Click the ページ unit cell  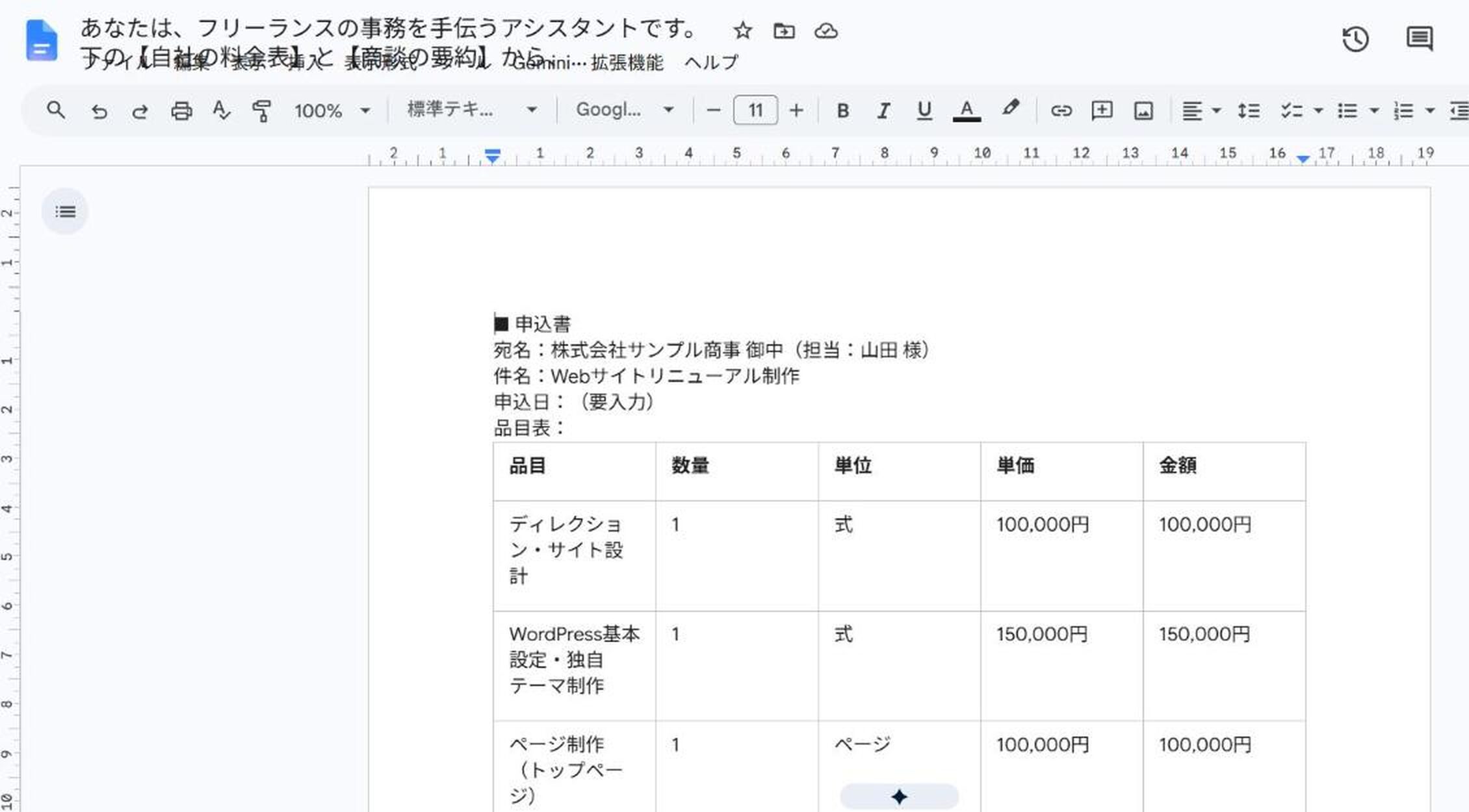[x=900, y=767]
